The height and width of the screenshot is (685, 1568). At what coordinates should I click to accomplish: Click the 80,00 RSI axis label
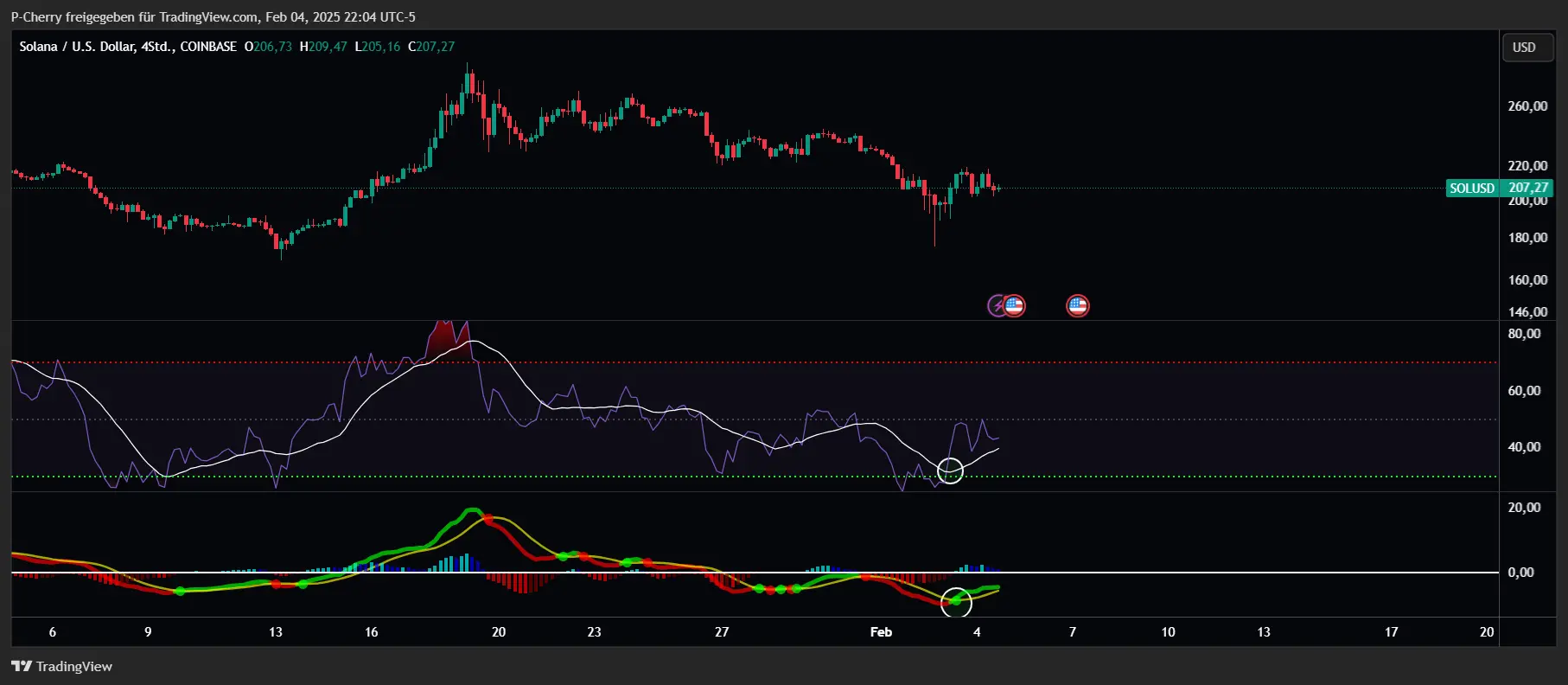tap(1524, 334)
